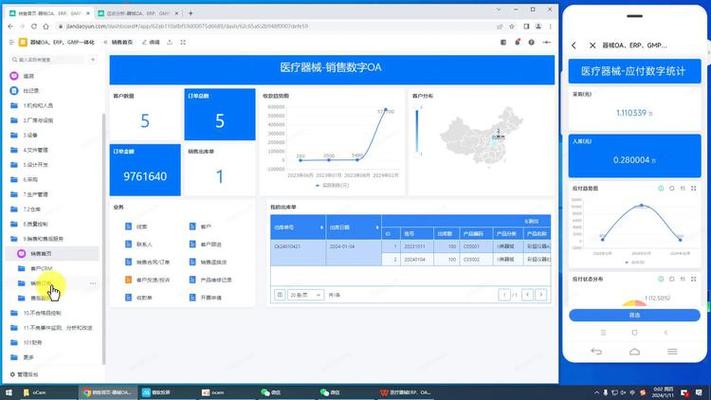This screenshot has width=711, height=400.
Task: Open the red notification bell icon
Action: (x=517, y=42)
